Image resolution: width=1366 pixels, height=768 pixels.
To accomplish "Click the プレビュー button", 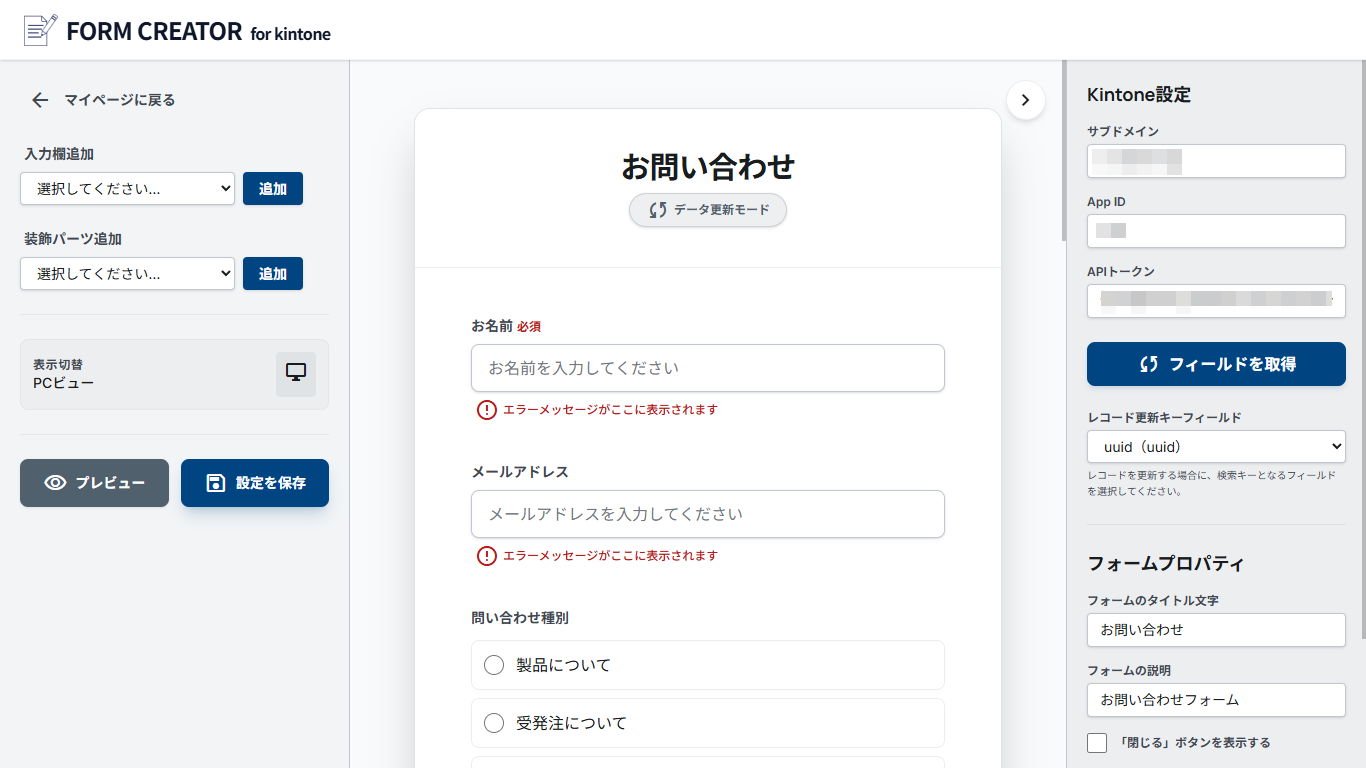I will pyautogui.click(x=95, y=483).
